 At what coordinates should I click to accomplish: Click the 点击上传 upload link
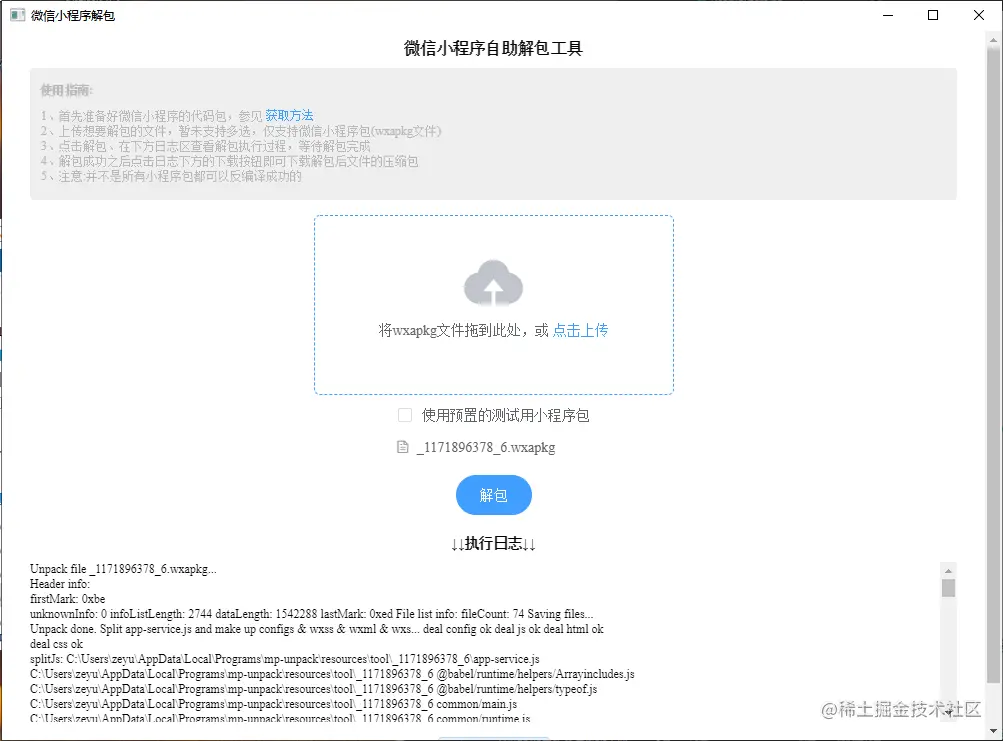(x=580, y=330)
